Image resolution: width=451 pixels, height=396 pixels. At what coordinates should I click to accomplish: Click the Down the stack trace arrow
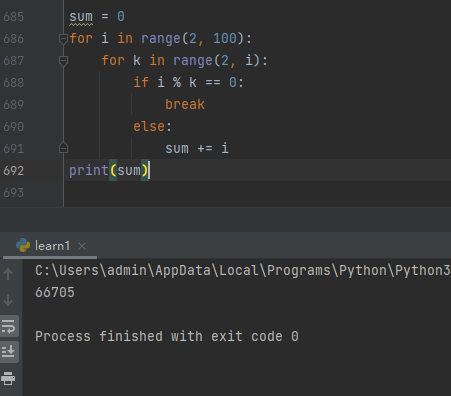click(x=8, y=300)
